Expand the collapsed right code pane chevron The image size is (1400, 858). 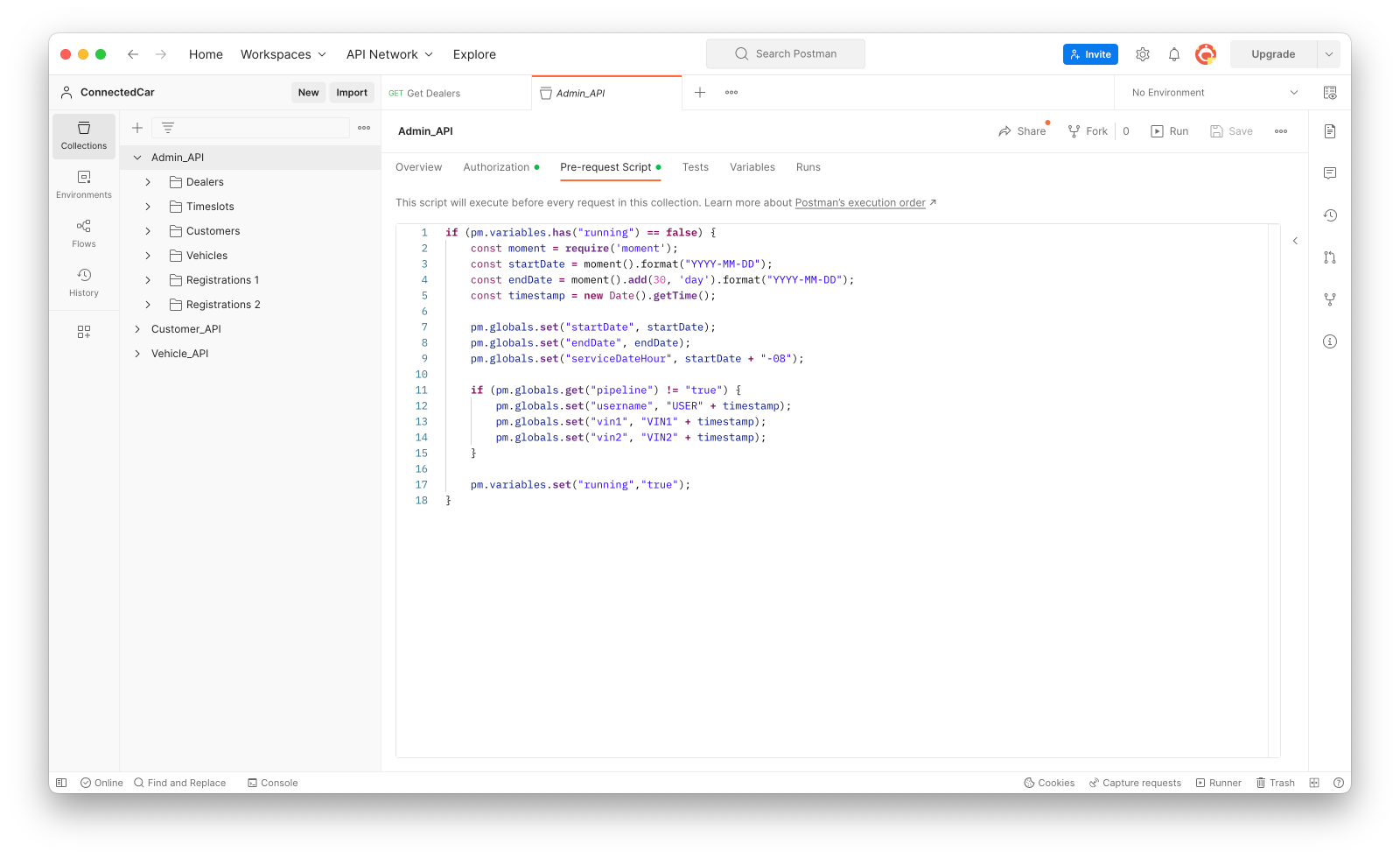1295,241
